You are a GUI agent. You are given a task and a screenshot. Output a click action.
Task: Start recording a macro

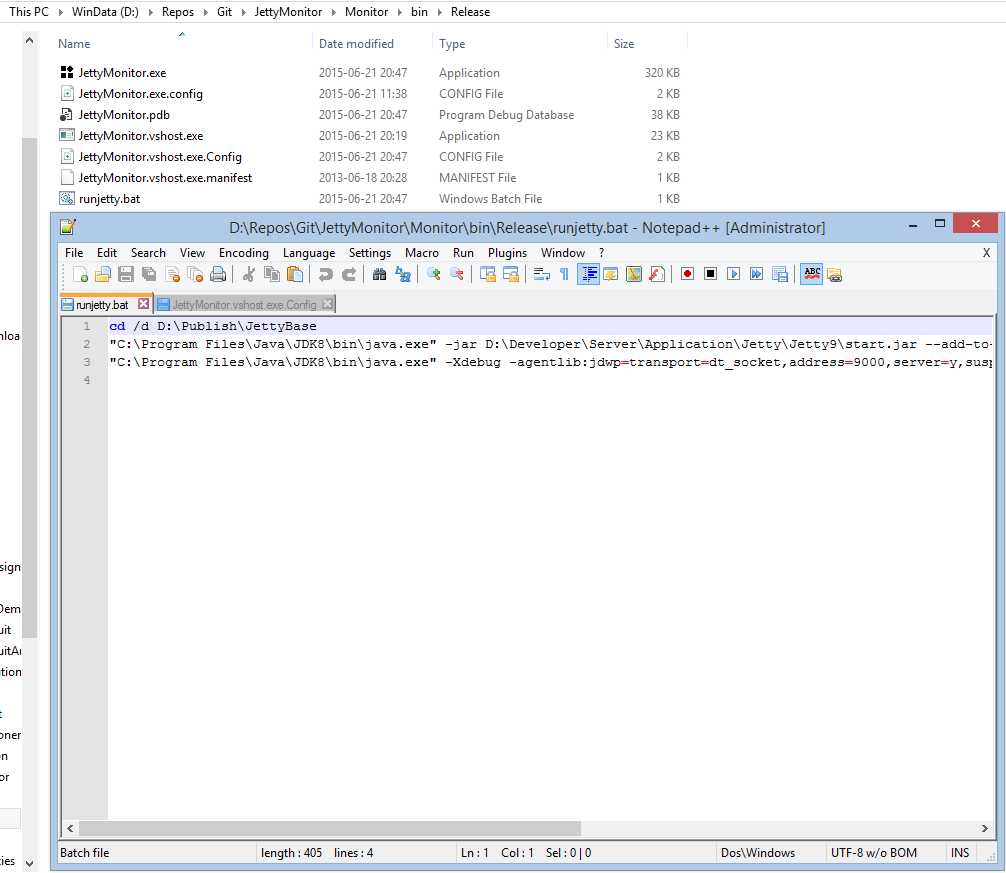click(687, 275)
